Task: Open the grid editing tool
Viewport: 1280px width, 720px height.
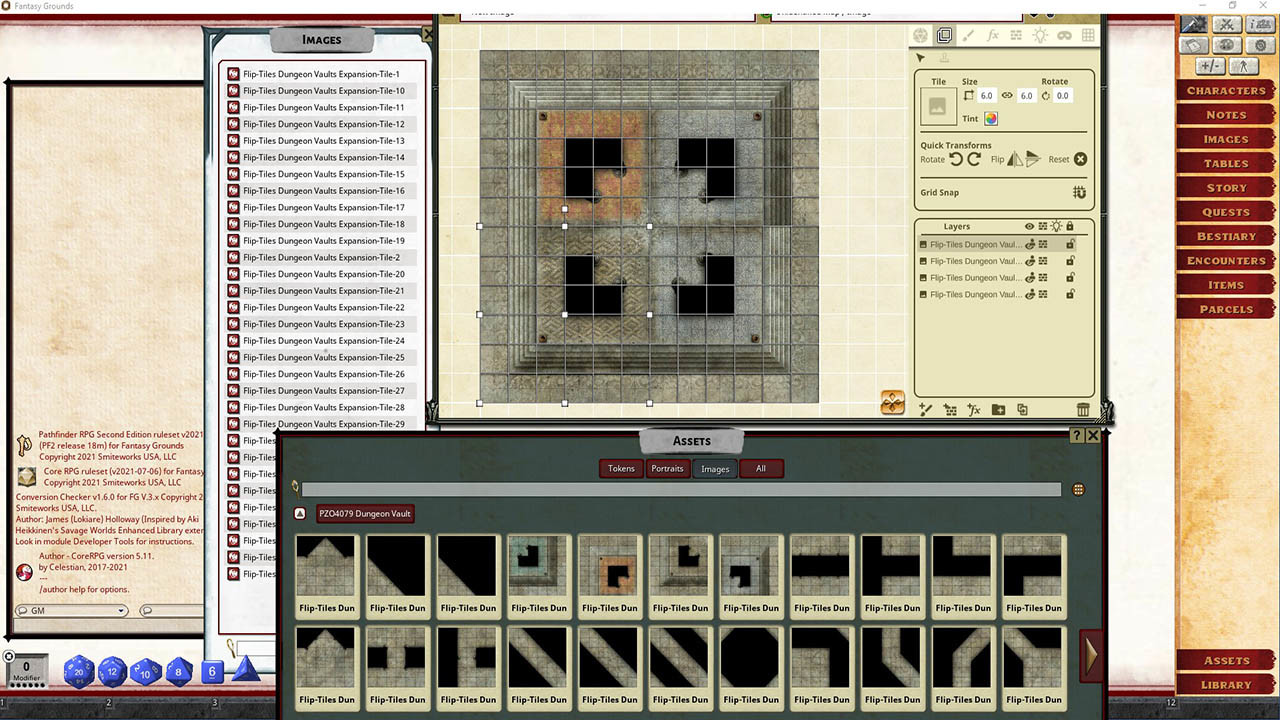Action: tap(1090, 35)
